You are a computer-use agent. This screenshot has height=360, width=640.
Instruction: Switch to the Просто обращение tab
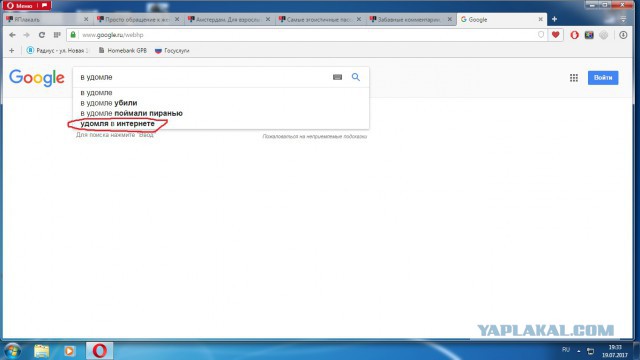tap(133, 20)
